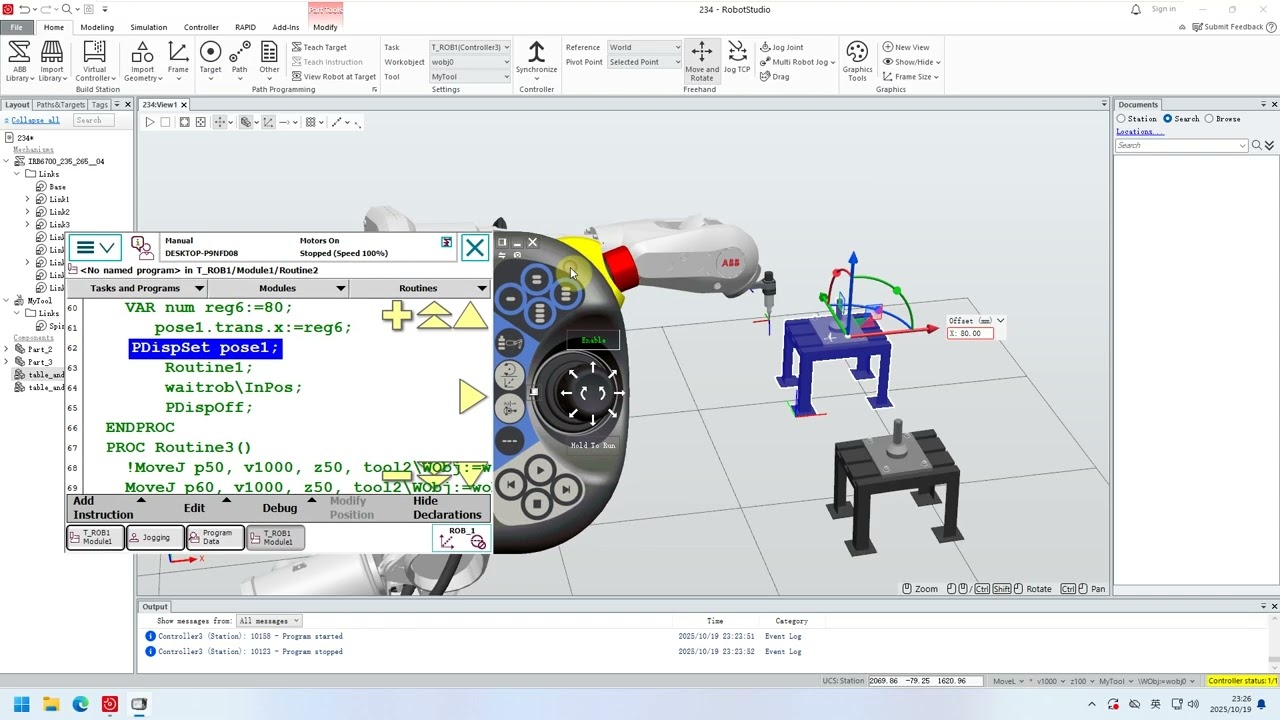
Task: Click the play icon in view toolbar
Action: tap(149, 122)
